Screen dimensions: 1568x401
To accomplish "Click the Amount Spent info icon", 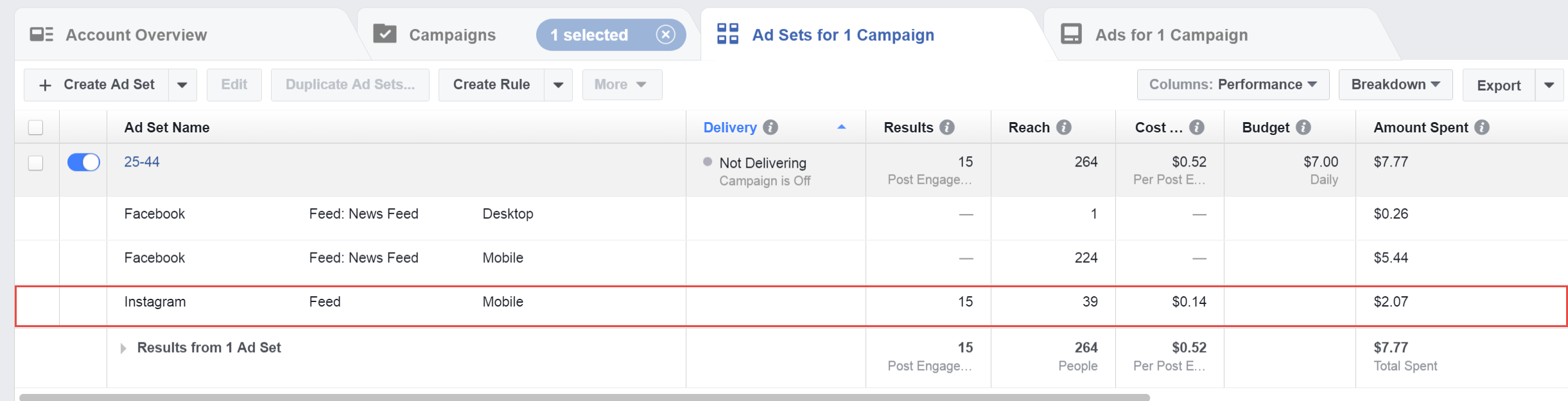I will pos(1482,127).
